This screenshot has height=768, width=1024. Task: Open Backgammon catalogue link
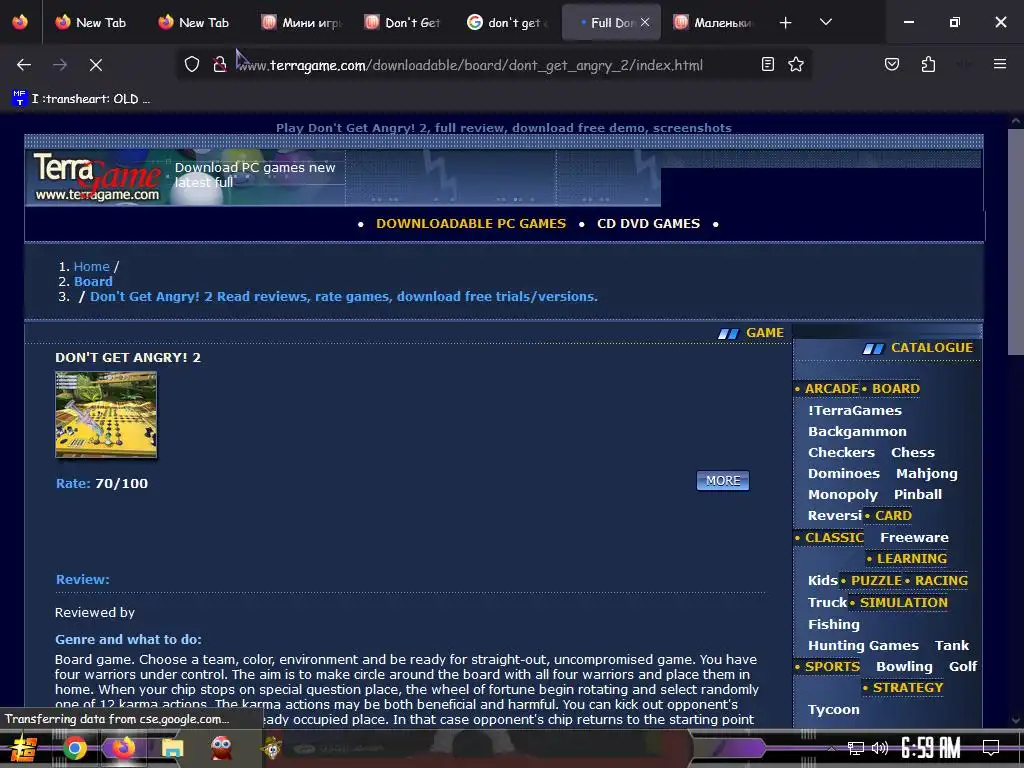[x=857, y=432]
